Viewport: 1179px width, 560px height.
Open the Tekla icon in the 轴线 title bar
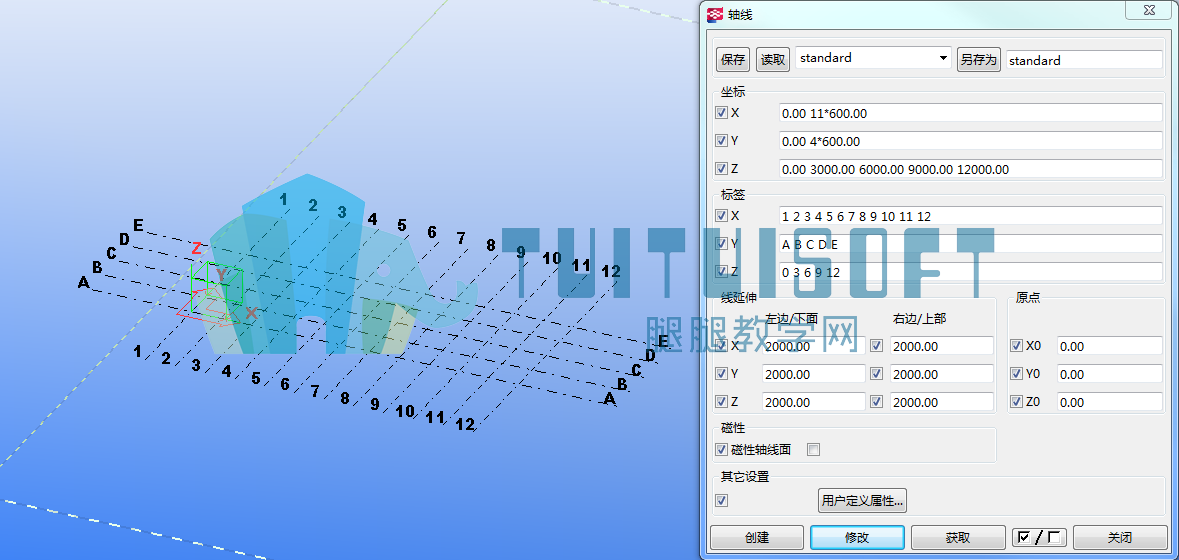[x=716, y=14]
